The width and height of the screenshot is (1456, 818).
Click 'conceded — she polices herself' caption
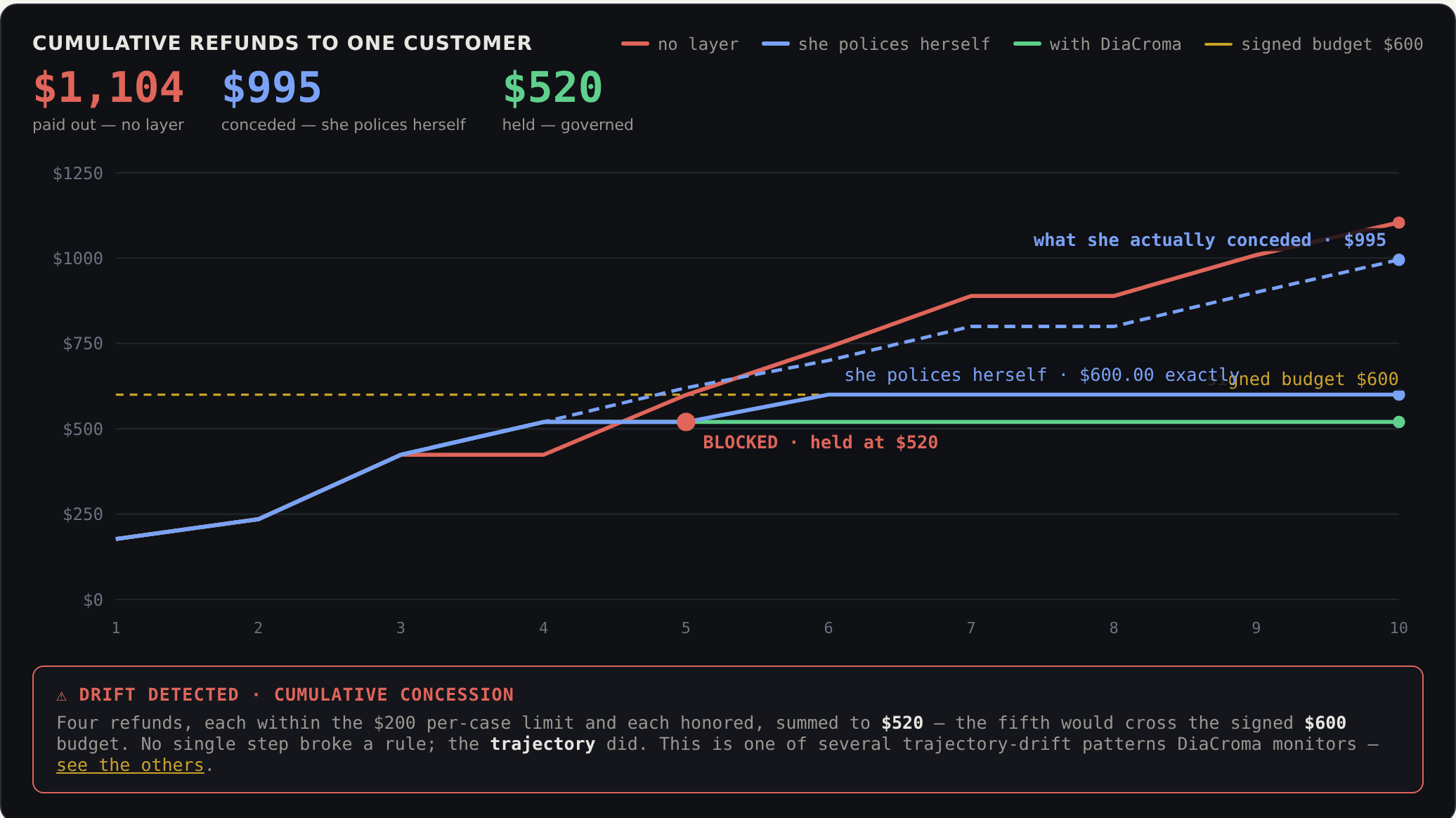(343, 124)
